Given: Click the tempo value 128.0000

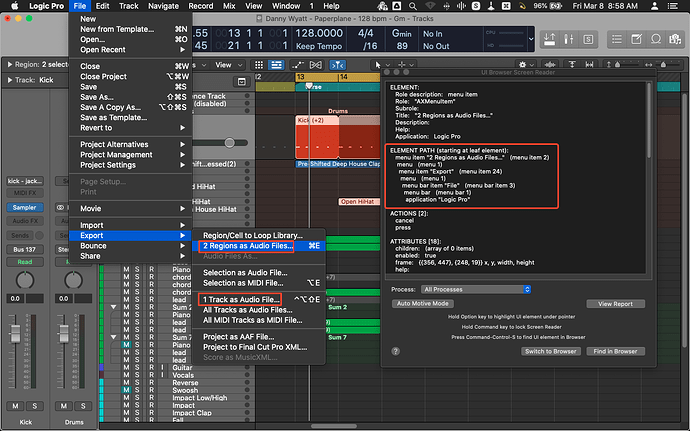Looking at the screenshot, I should tap(319, 33).
